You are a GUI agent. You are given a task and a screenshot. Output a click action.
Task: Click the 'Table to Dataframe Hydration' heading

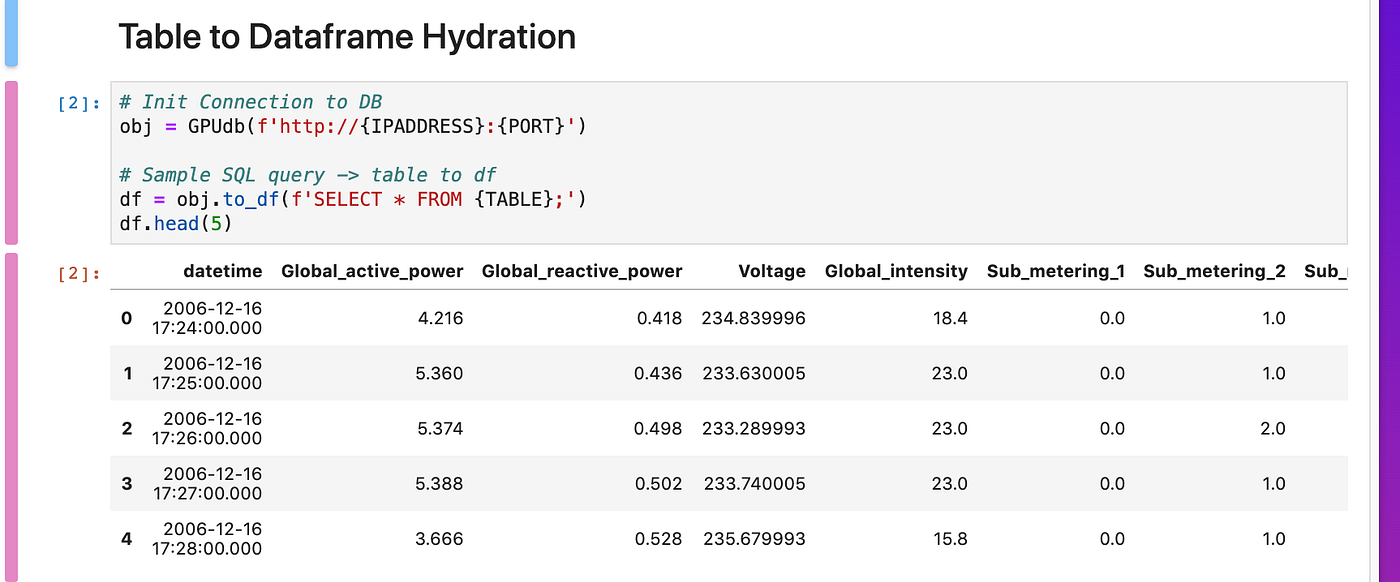347,37
